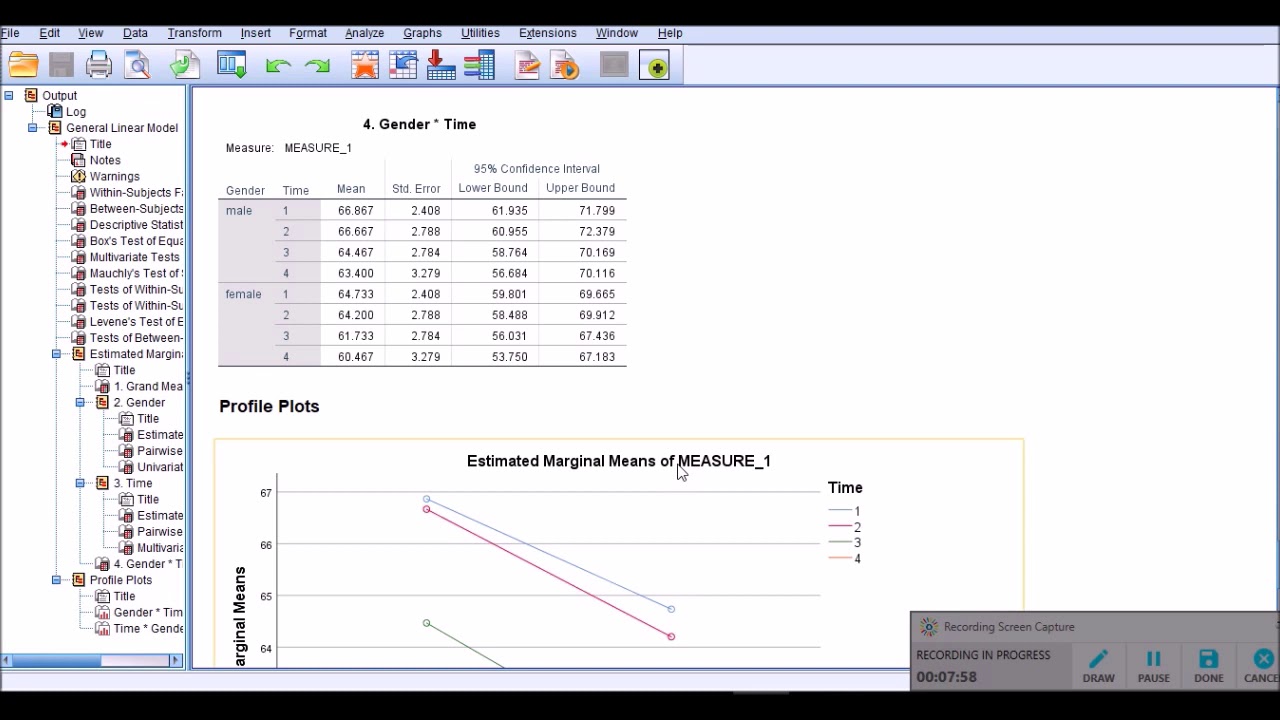The width and height of the screenshot is (1280, 720).
Task: Collapse the Estimated Marginal Means node
Action: [57, 354]
